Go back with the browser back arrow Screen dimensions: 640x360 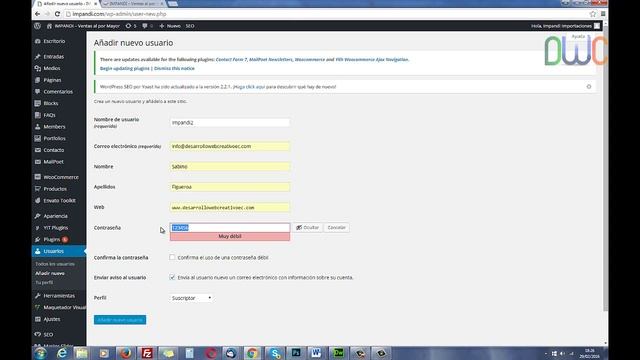[x=38, y=14]
